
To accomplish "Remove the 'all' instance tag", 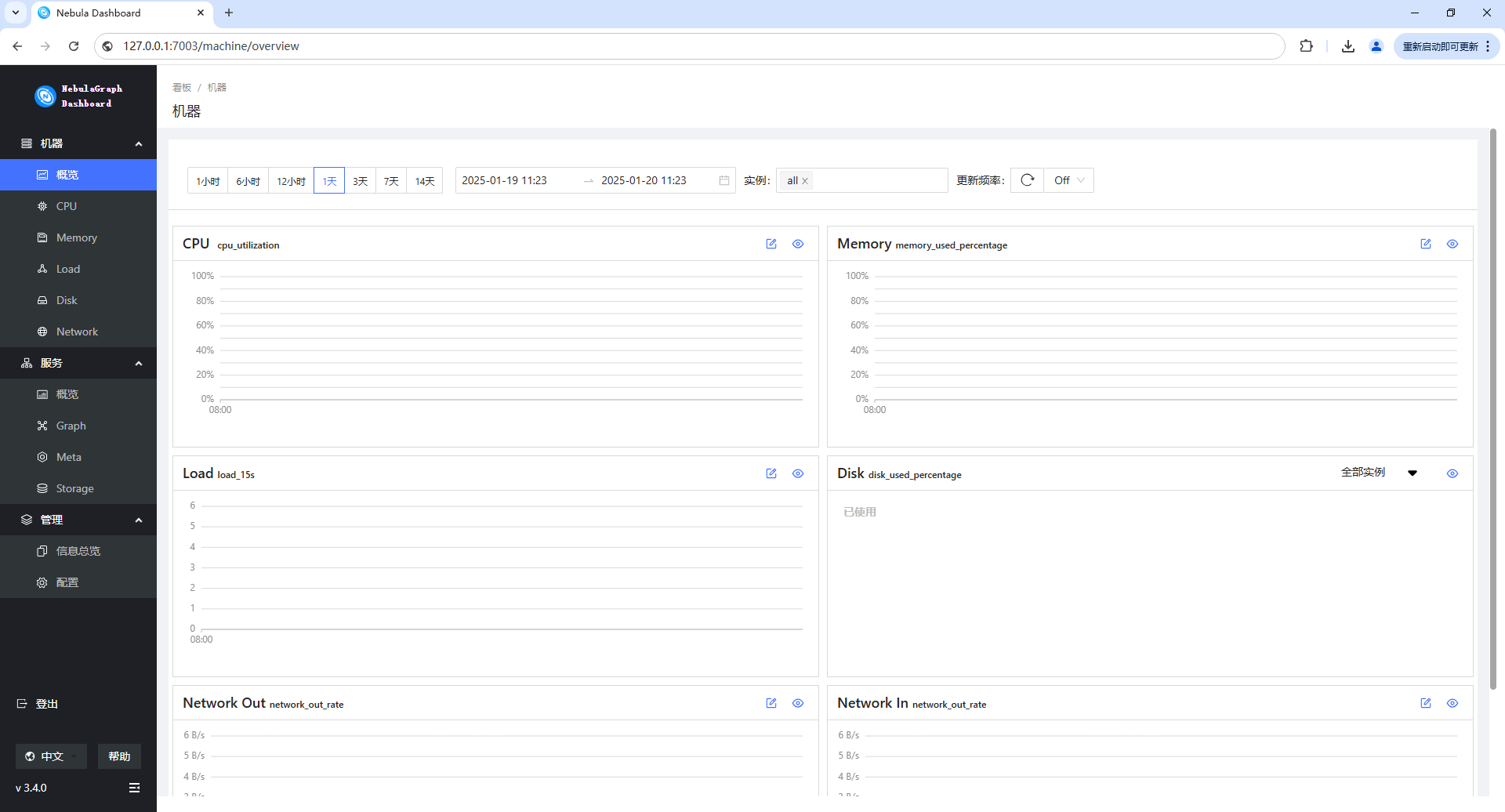I will pos(805,181).
